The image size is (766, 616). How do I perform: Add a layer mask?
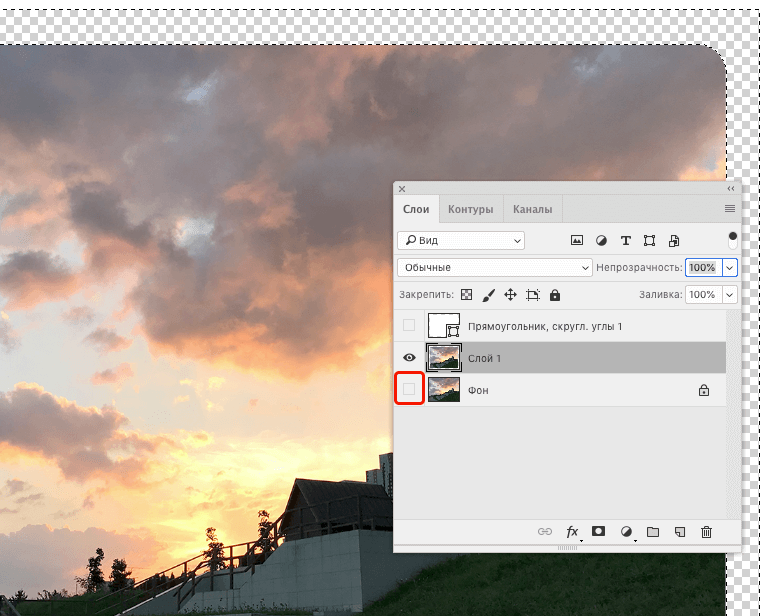599,532
